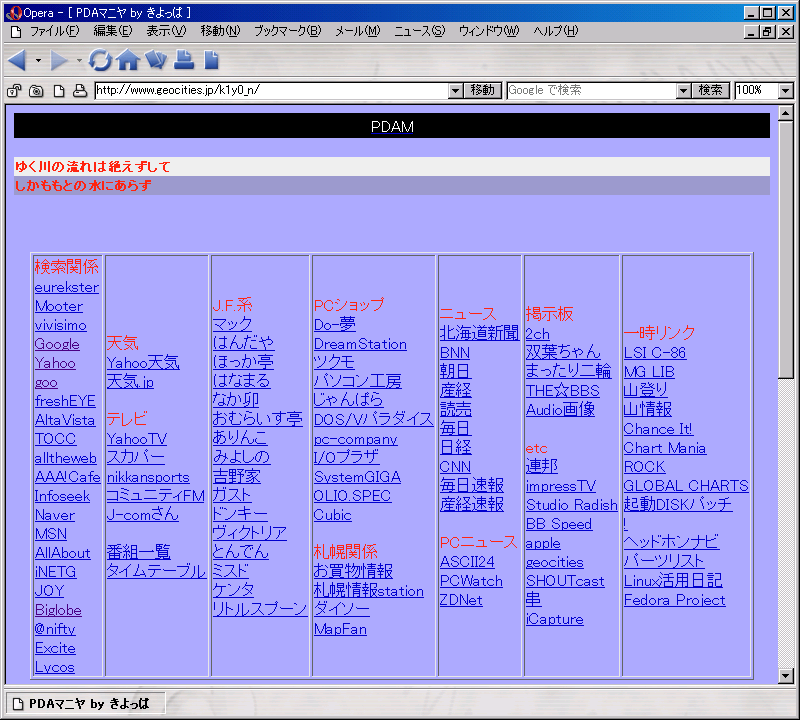800x720 pixels.
Task: Click the URL address field
Action: tap(272, 91)
